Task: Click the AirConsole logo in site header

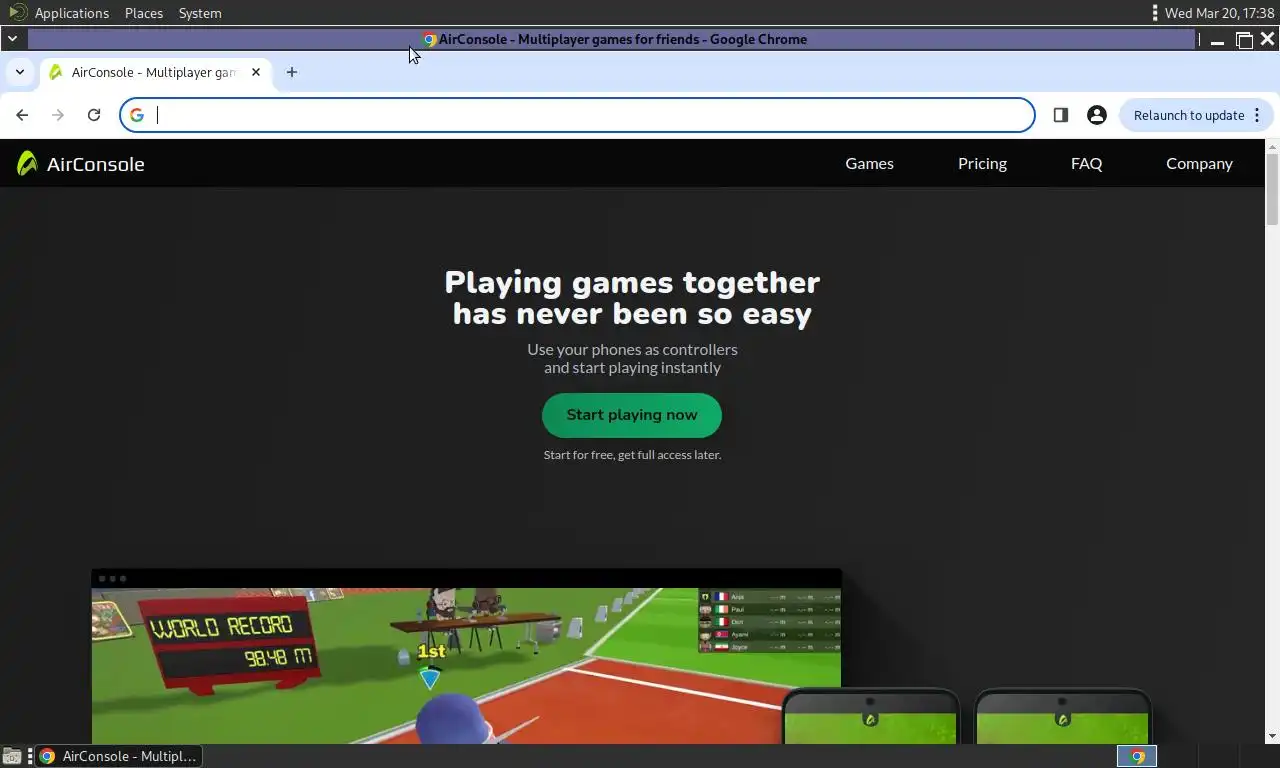Action: click(x=81, y=164)
